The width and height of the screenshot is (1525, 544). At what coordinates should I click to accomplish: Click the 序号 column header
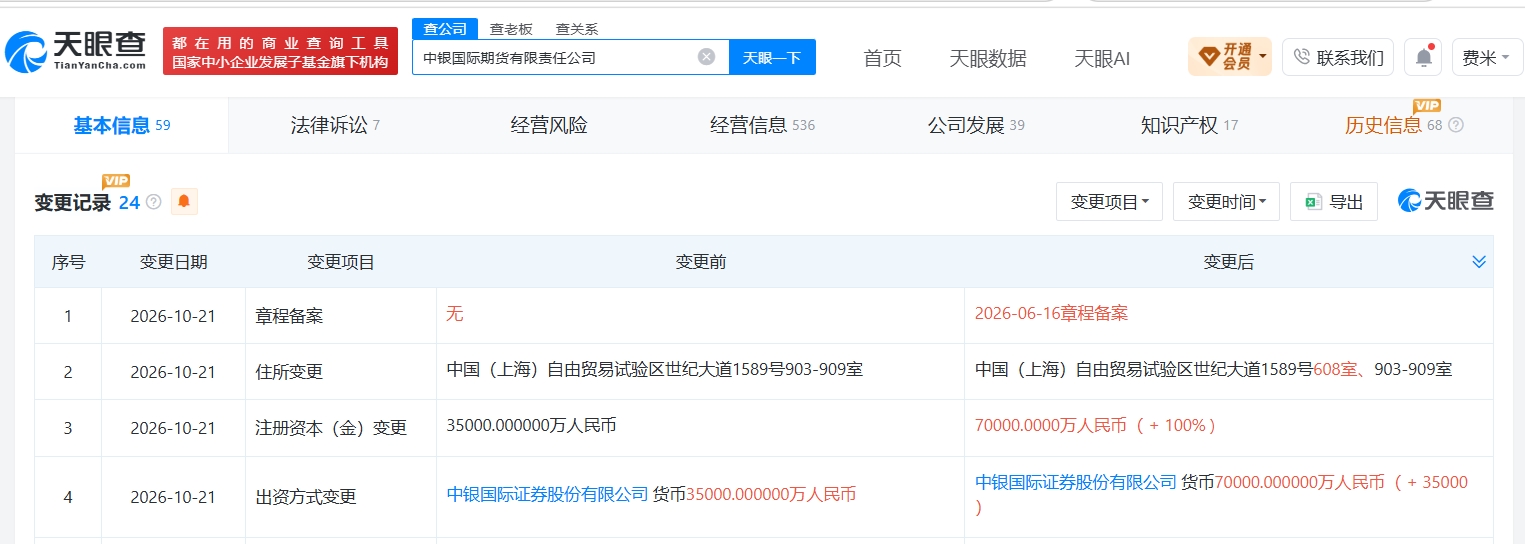click(68, 262)
